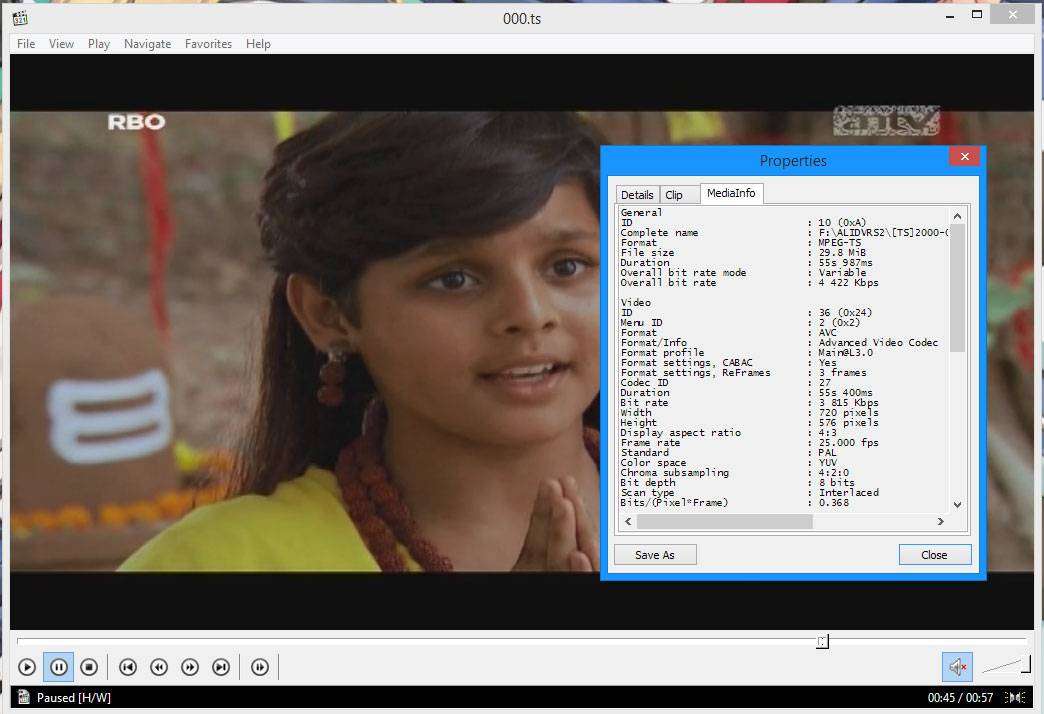Click Close button in Properties dialog
The width and height of the screenshot is (1044, 714).
pos(934,555)
